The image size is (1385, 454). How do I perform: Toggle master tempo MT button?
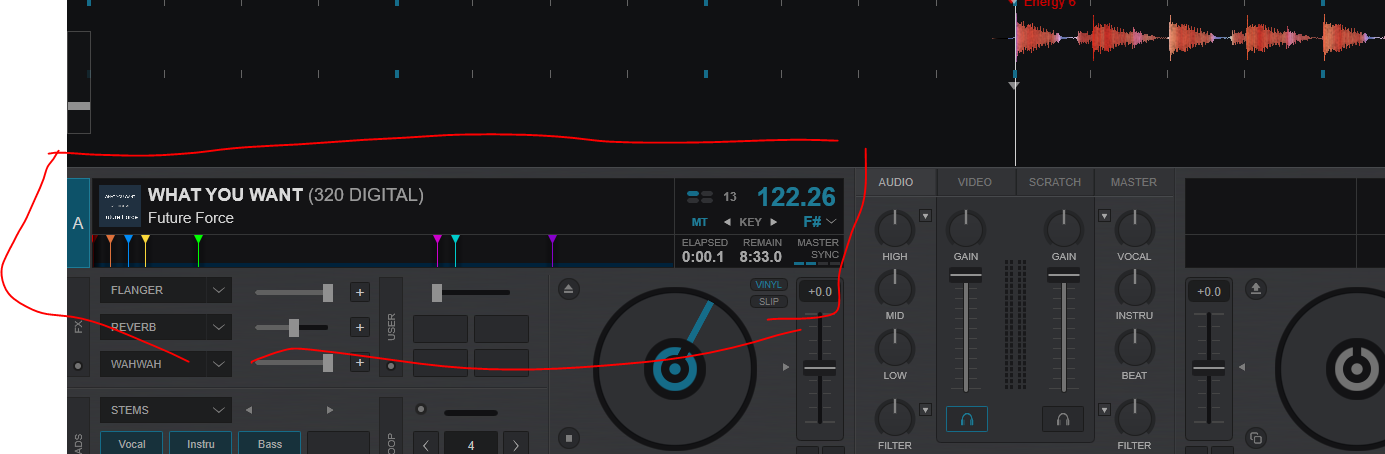pyautogui.click(x=699, y=222)
